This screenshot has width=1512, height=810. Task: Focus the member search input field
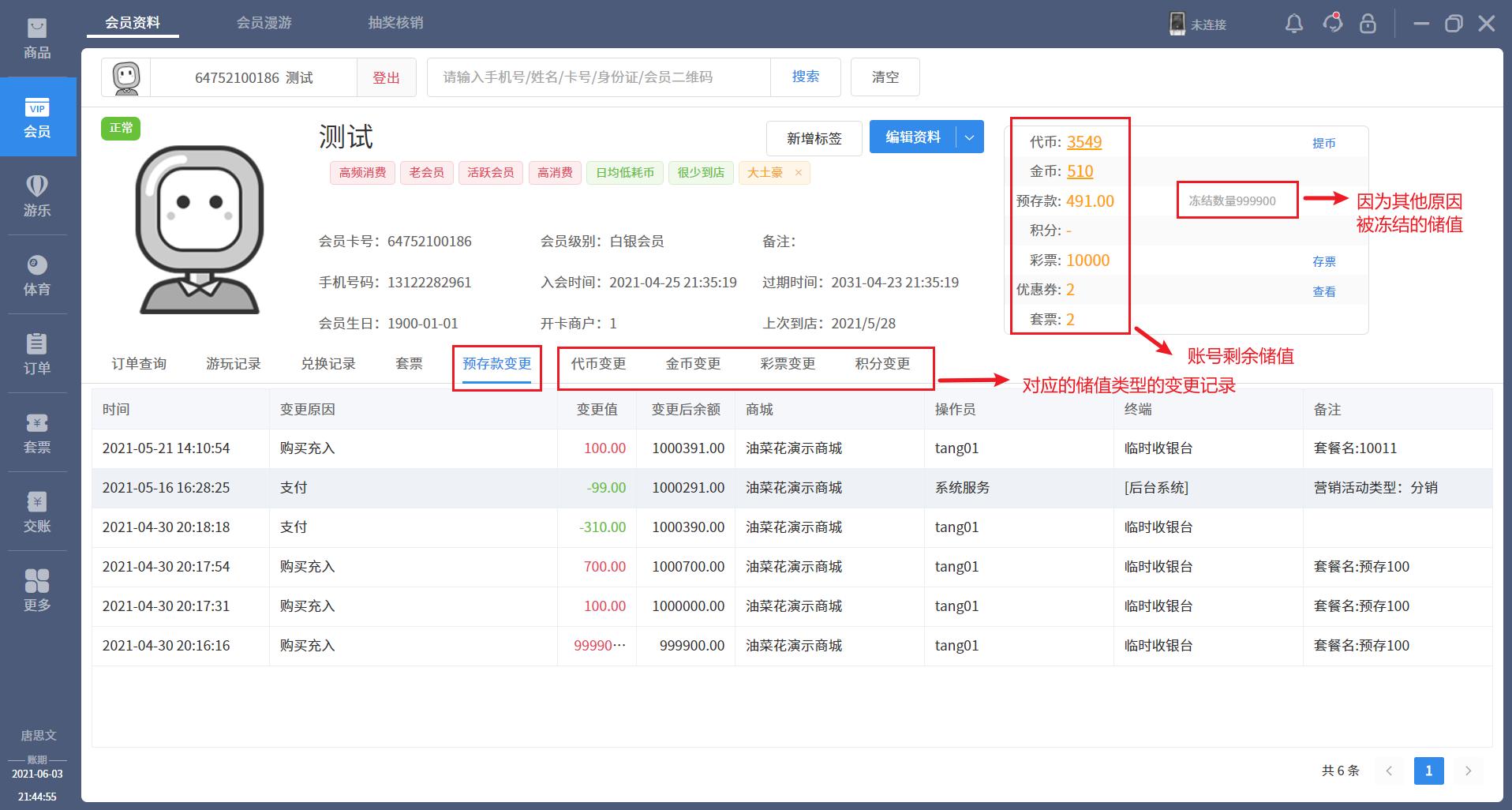pyautogui.click(x=599, y=77)
